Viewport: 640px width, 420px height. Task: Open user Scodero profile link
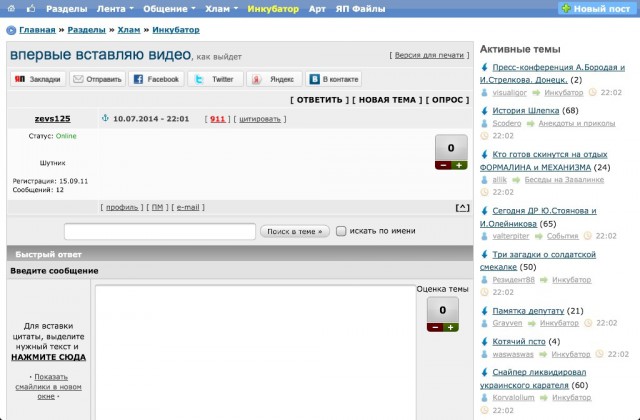507,123
